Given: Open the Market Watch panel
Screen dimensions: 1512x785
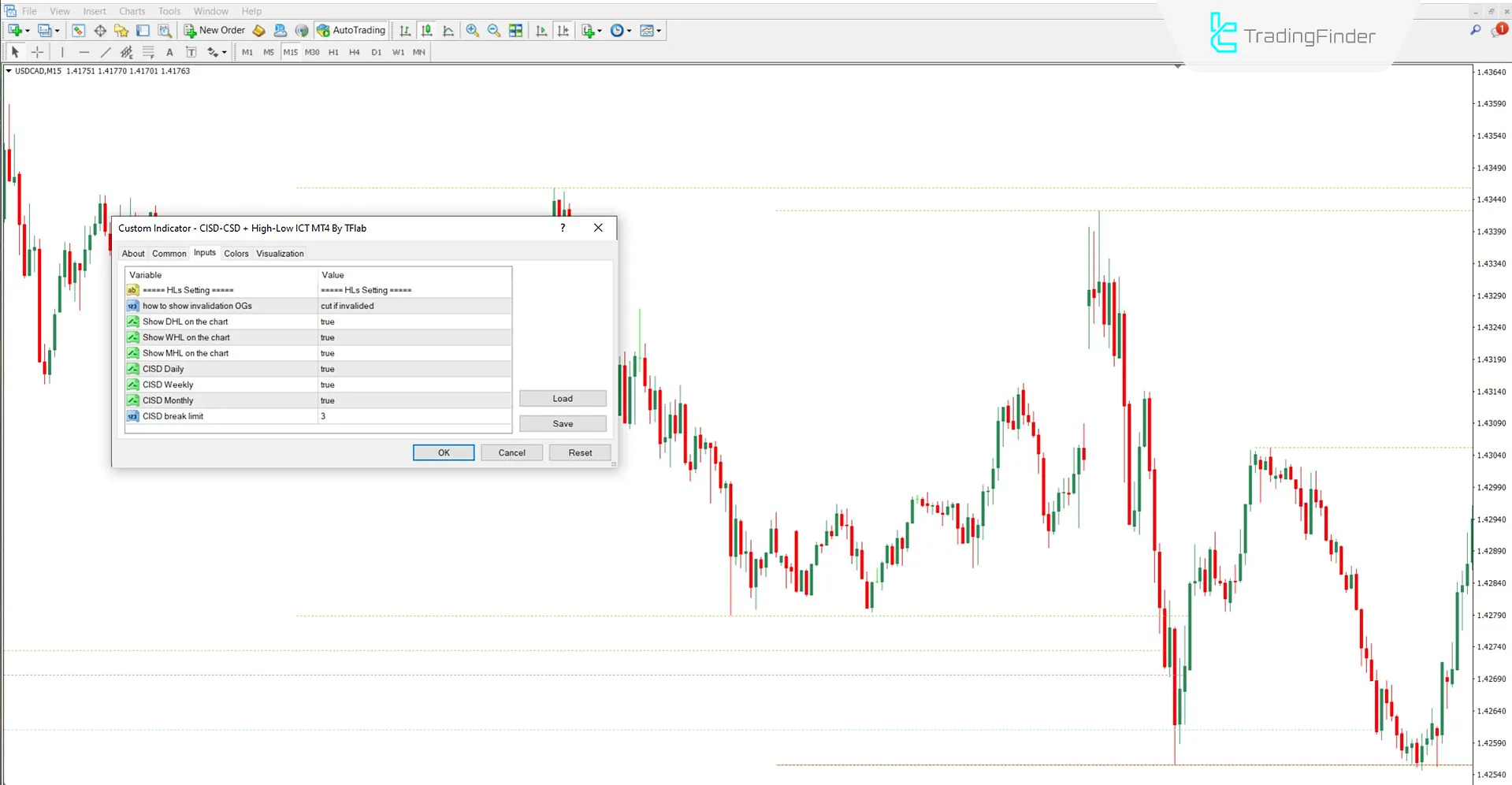Looking at the screenshot, I should (x=78, y=30).
